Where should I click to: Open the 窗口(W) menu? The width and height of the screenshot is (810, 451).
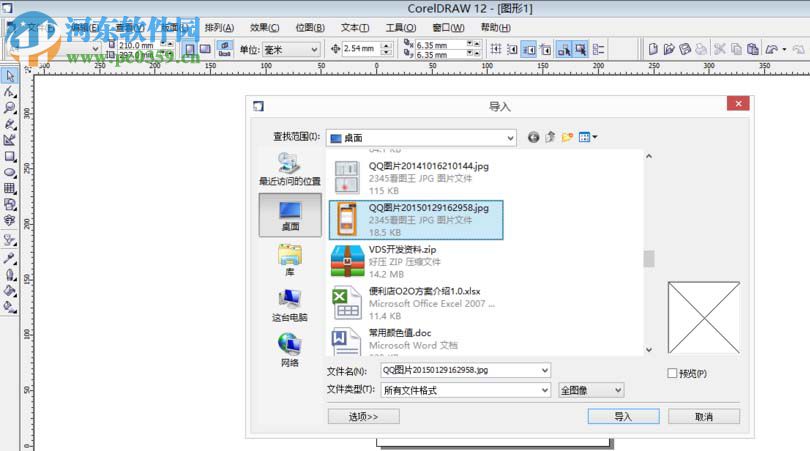point(448,27)
